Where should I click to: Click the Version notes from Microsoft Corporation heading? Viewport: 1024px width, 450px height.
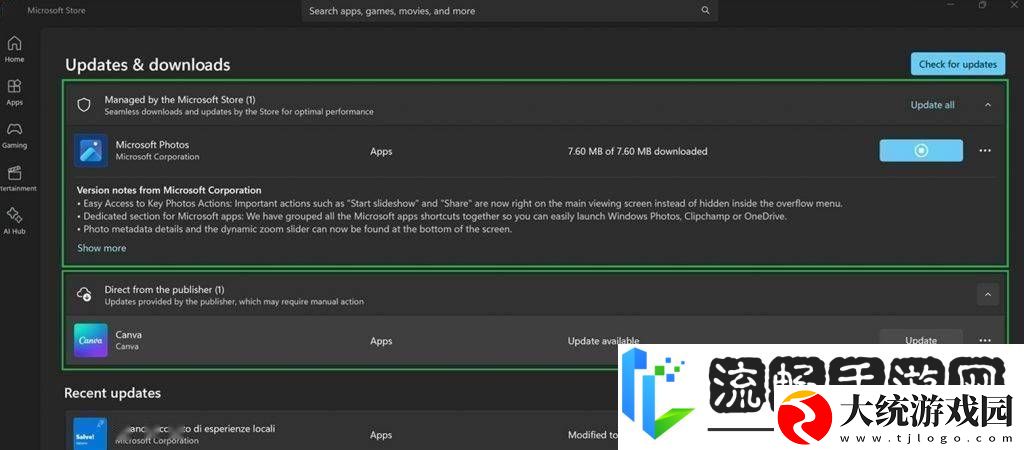point(169,190)
